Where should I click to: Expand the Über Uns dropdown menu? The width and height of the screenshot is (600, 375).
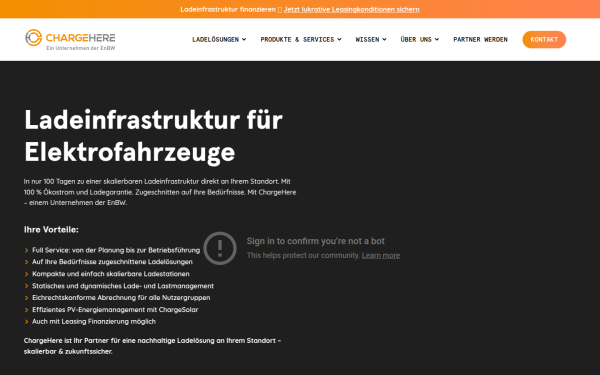click(420, 39)
